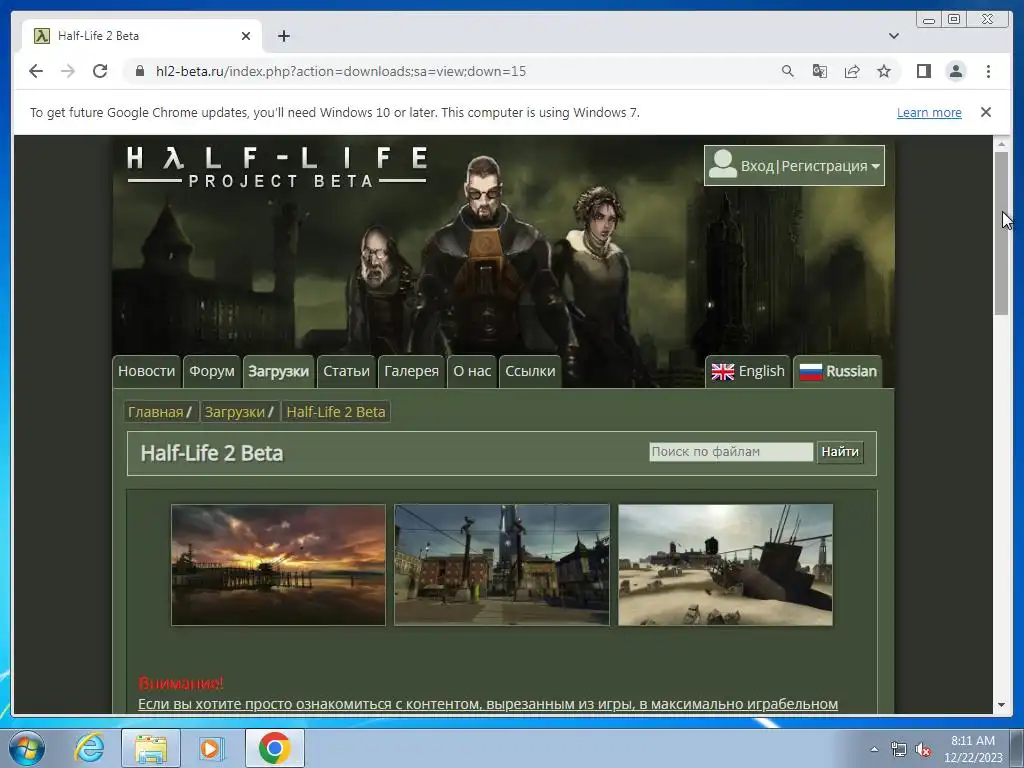Click the user avatar icon next to Вход
The height and width of the screenshot is (768, 1024).
click(722, 164)
